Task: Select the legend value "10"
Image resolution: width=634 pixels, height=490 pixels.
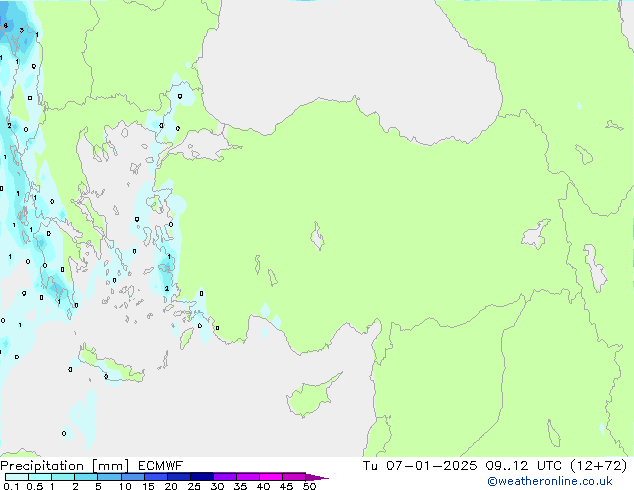Action: [125, 486]
